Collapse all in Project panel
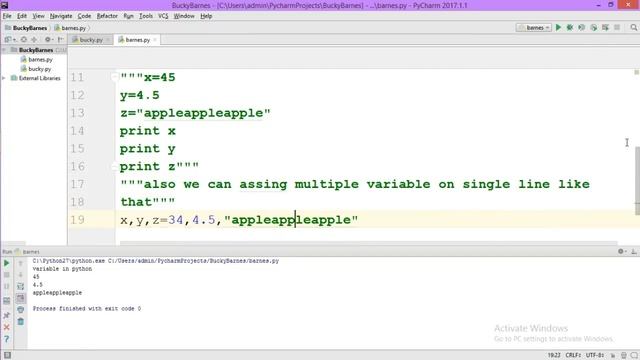The width and height of the screenshot is (640, 360). (x=34, y=40)
